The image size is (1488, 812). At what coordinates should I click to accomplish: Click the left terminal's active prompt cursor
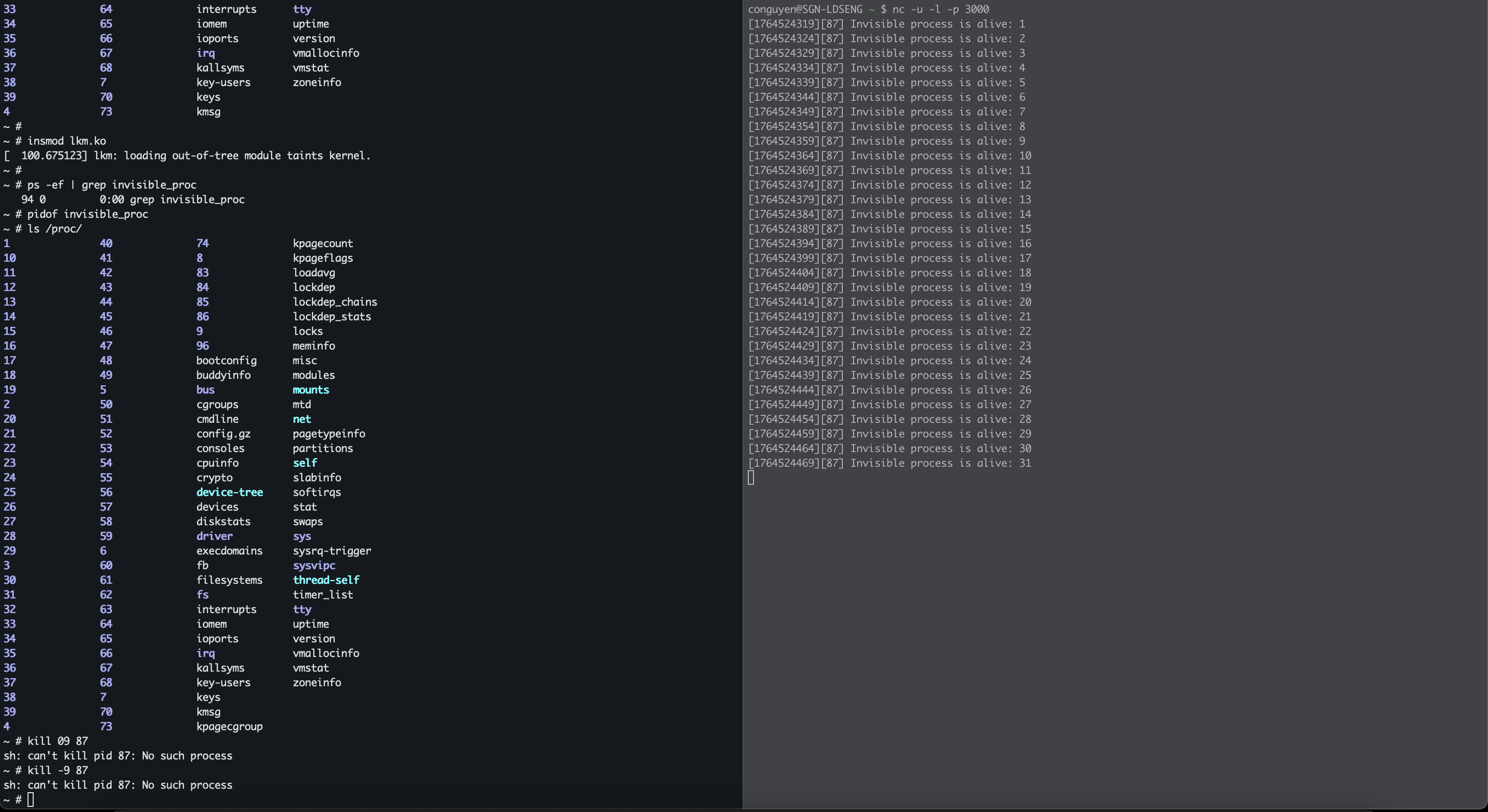(31, 800)
